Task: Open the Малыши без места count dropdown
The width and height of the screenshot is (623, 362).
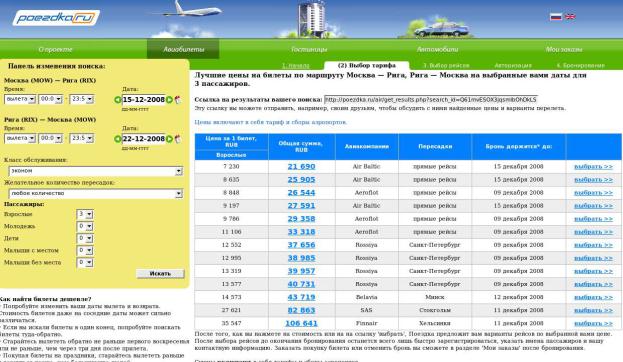Action: tap(85, 262)
